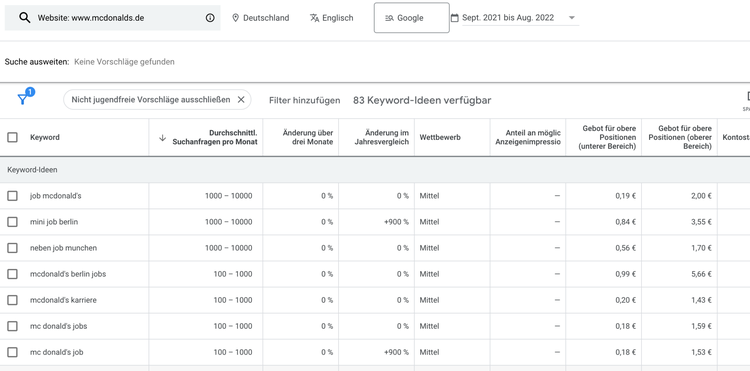Check the mc donald's jobs row
Viewport: 750px width, 371px height.
pos(12,326)
